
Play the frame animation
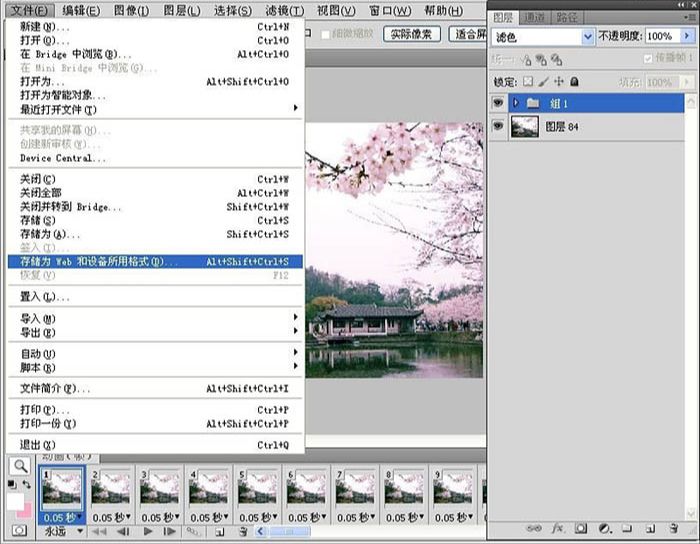[148, 532]
